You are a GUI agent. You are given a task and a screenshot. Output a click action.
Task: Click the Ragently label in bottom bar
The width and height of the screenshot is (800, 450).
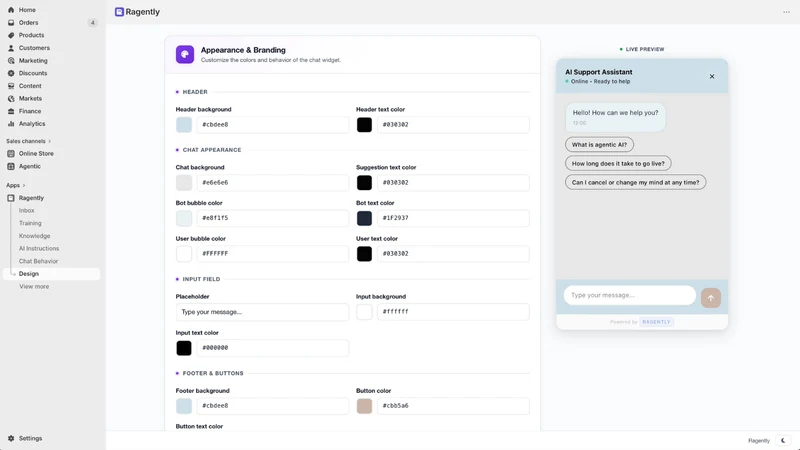click(759, 441)
